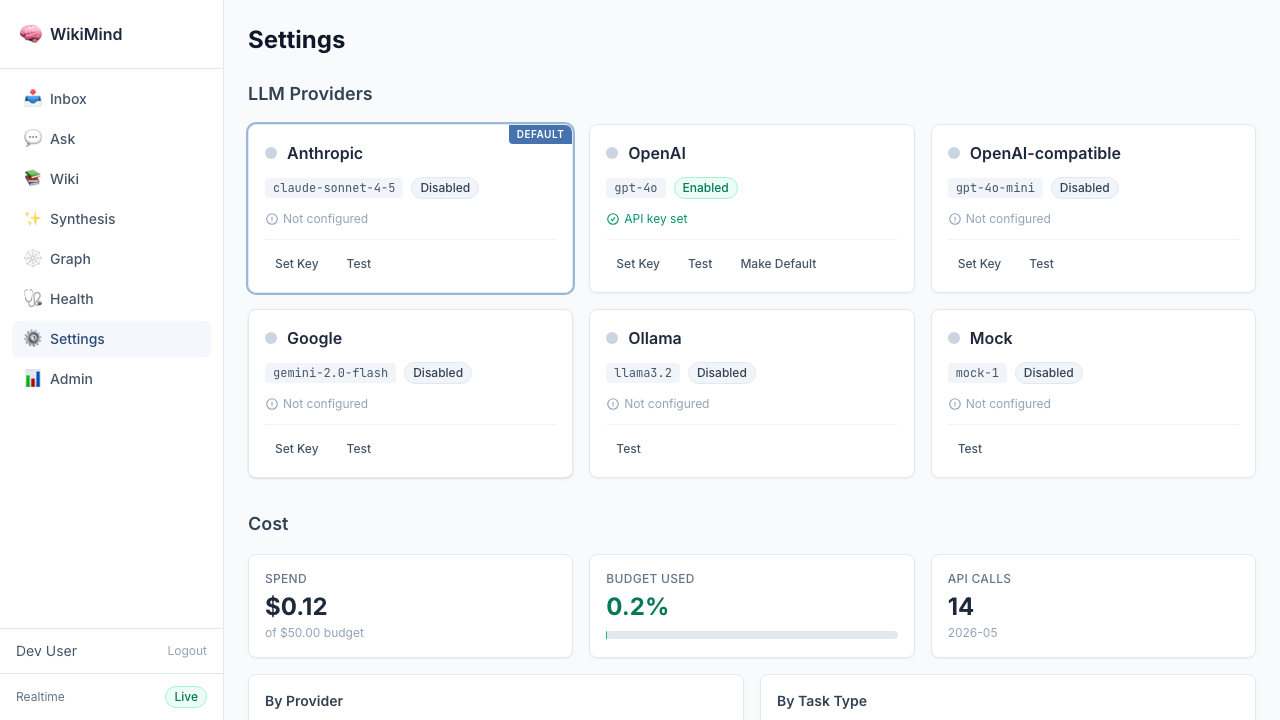Click the Admin bar chart icon
Image resolution: width=1280 pixels, height=720 pixels.
click(x=33, y=379)
